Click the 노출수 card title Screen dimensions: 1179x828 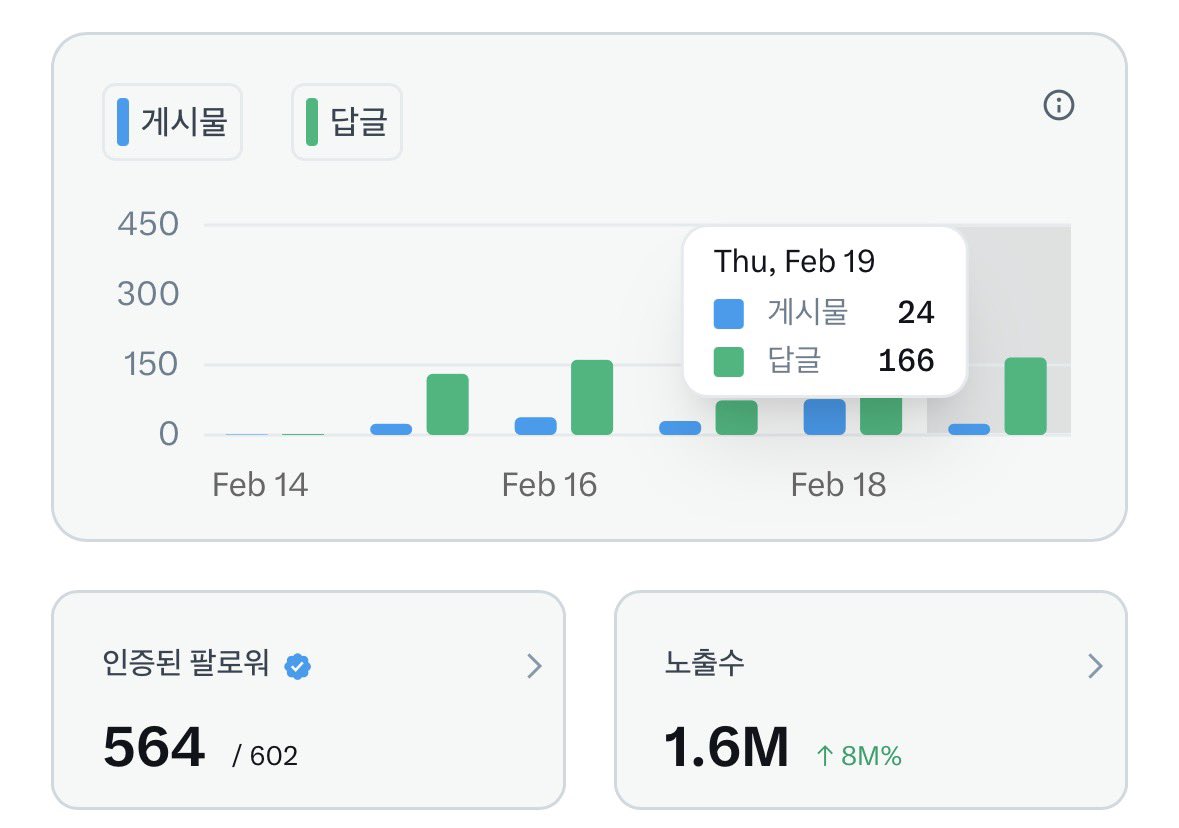tap(705, 663)
